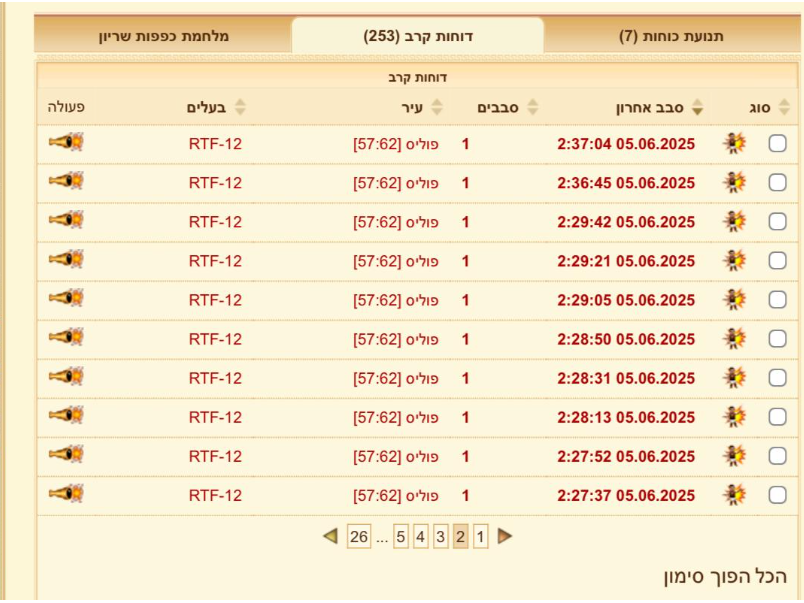The width and height of the screenshot is (804, 603).
Task: Sort by עיר column arrows
Action: pyautogui.click(x=437, y=107)
